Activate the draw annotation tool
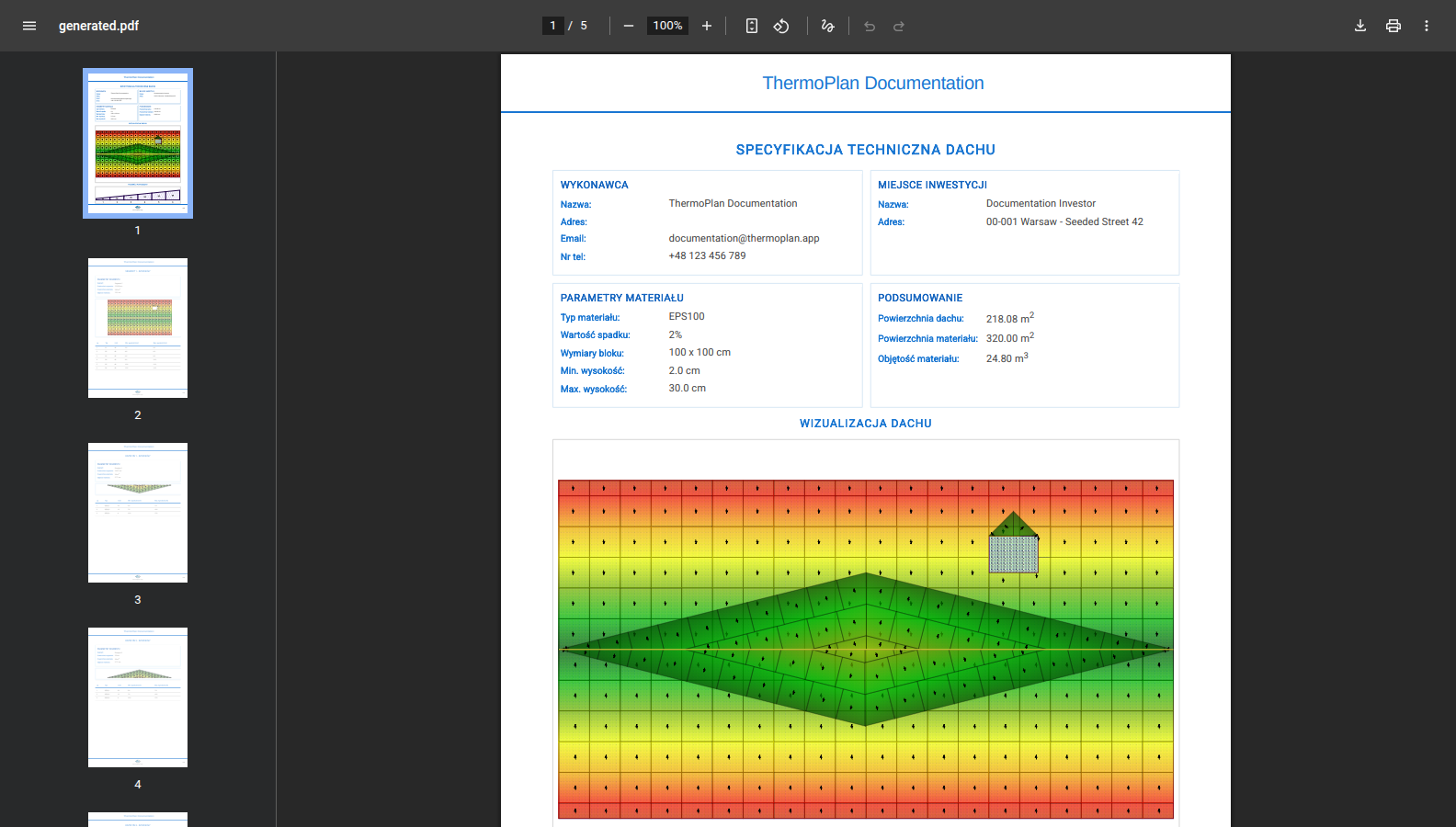 click(x=827, y=26)
